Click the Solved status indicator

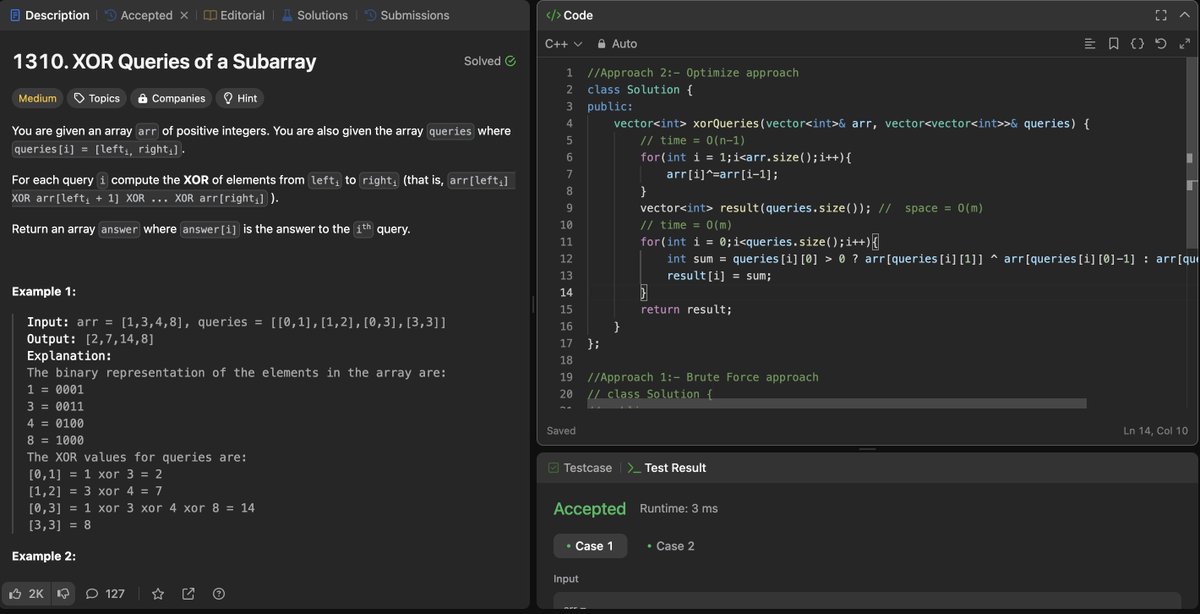tap(490, 61)
